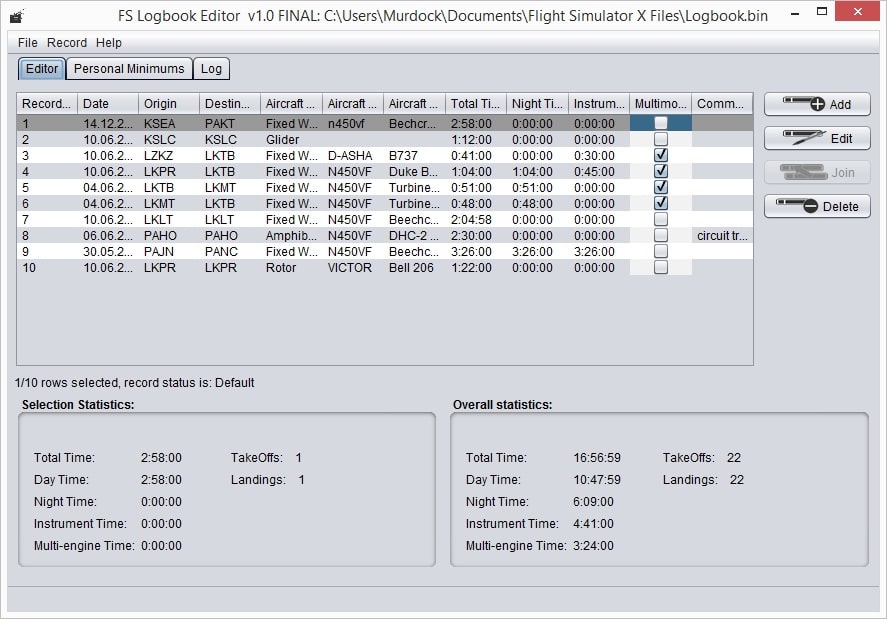887x619 pixels.
Task: Sort by the Origin column header
Action: point(168,104)
